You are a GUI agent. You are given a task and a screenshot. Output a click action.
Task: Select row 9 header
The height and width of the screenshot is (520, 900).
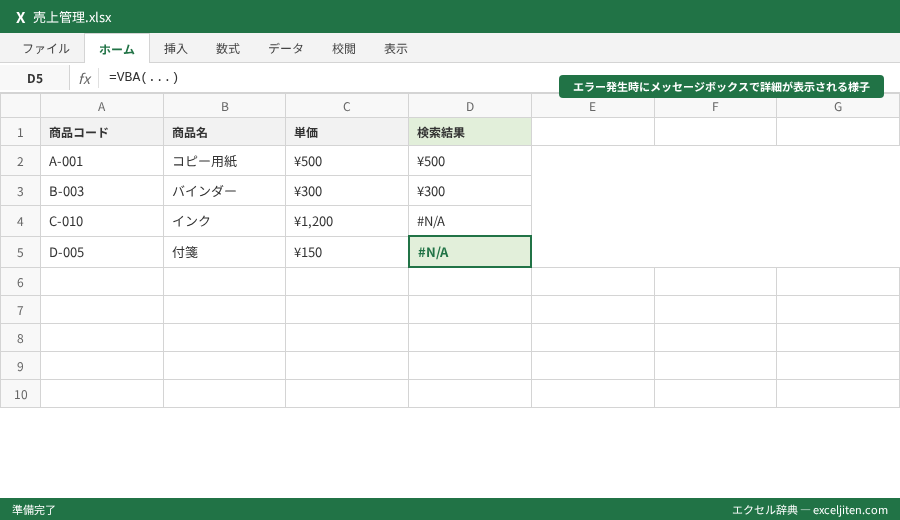click(20, 366)
